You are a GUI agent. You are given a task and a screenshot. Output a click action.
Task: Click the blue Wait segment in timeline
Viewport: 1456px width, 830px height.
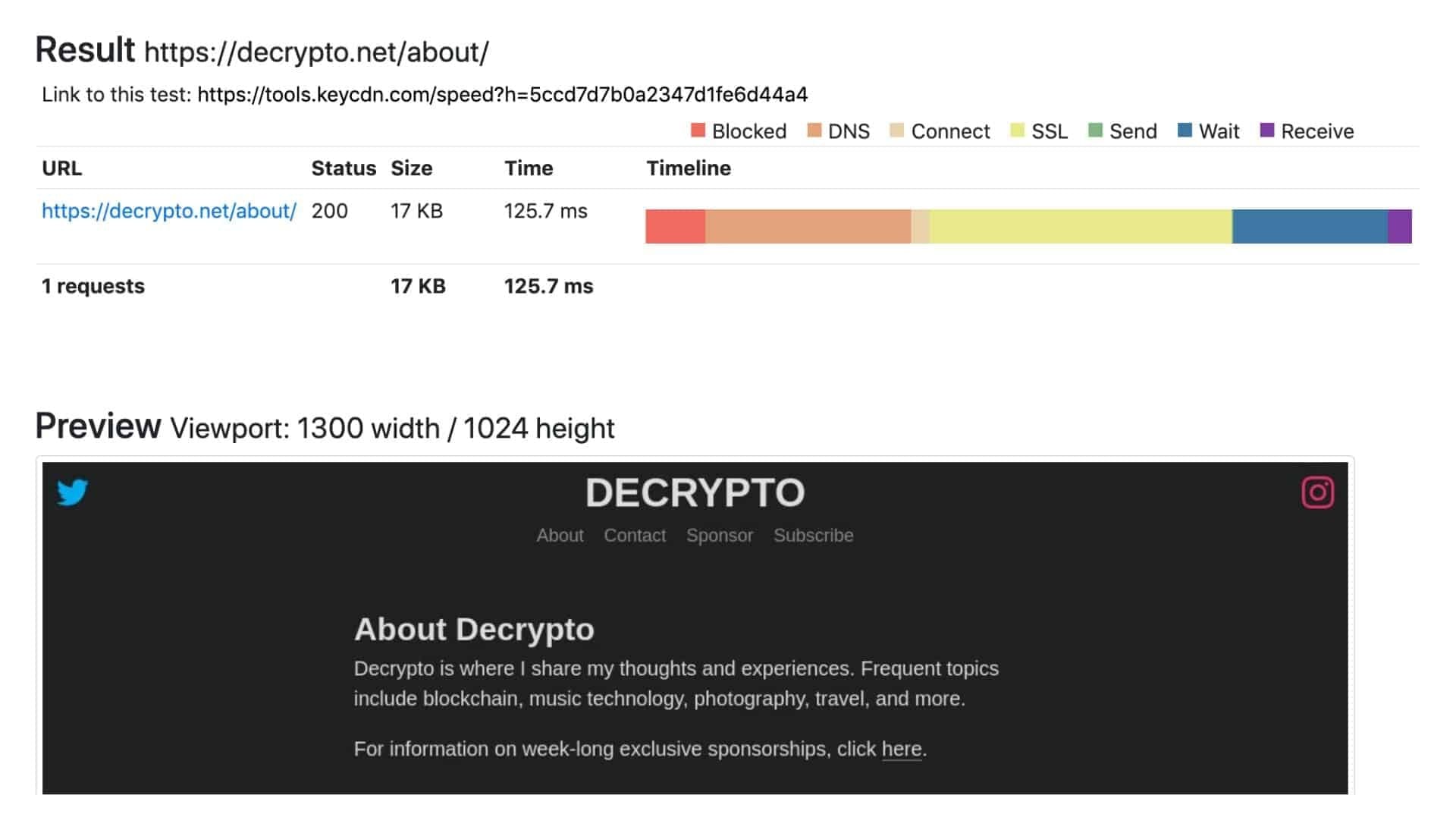tap(1310, 226)
